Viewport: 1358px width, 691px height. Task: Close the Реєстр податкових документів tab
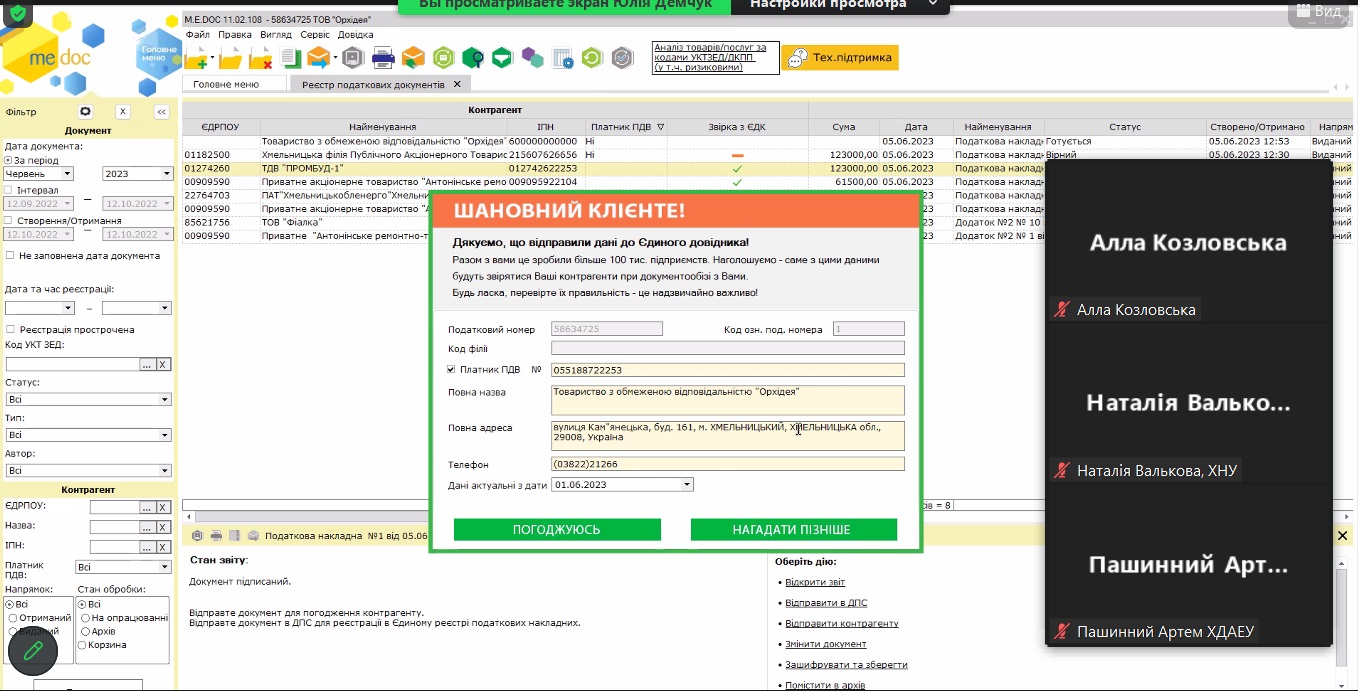pyautogui.click(x=457, y=84)
